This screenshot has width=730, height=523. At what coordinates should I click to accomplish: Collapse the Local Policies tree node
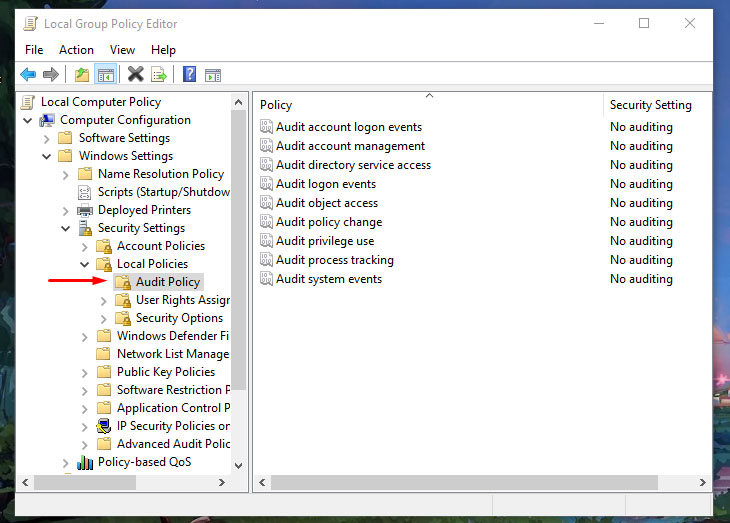[85, 264]
